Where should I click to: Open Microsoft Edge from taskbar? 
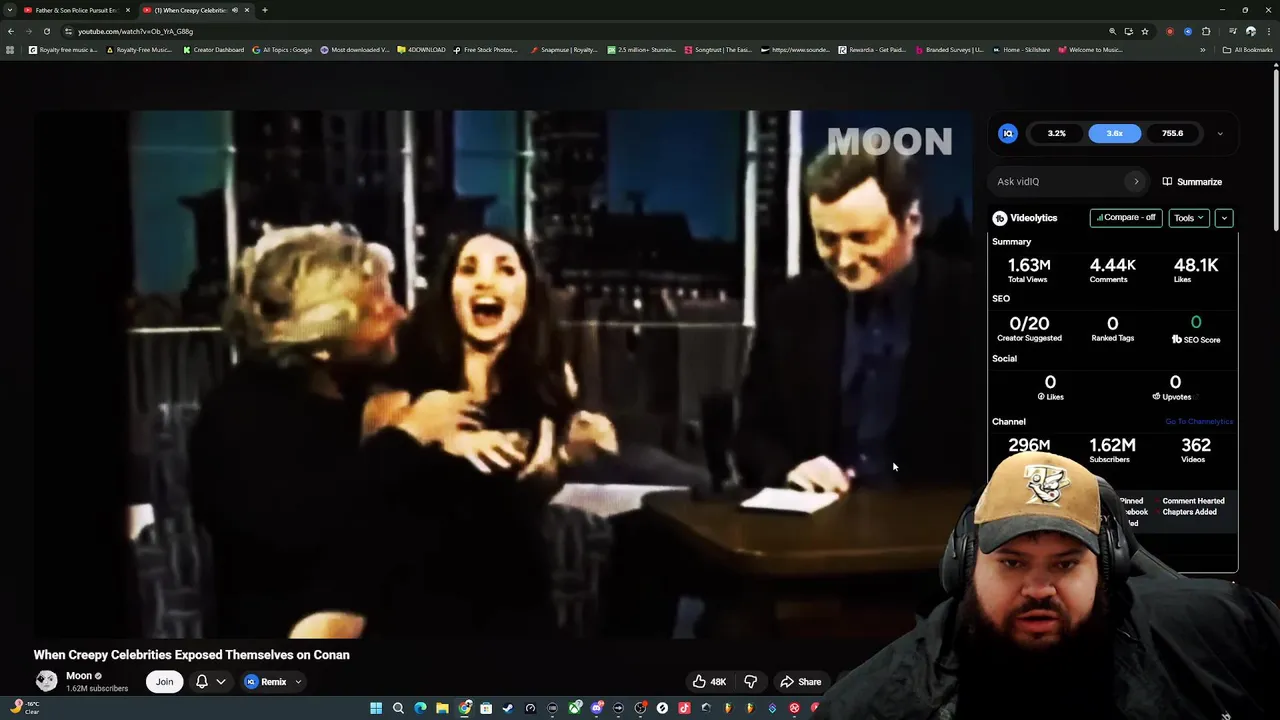pyautogui.click(x=420, y=708)
